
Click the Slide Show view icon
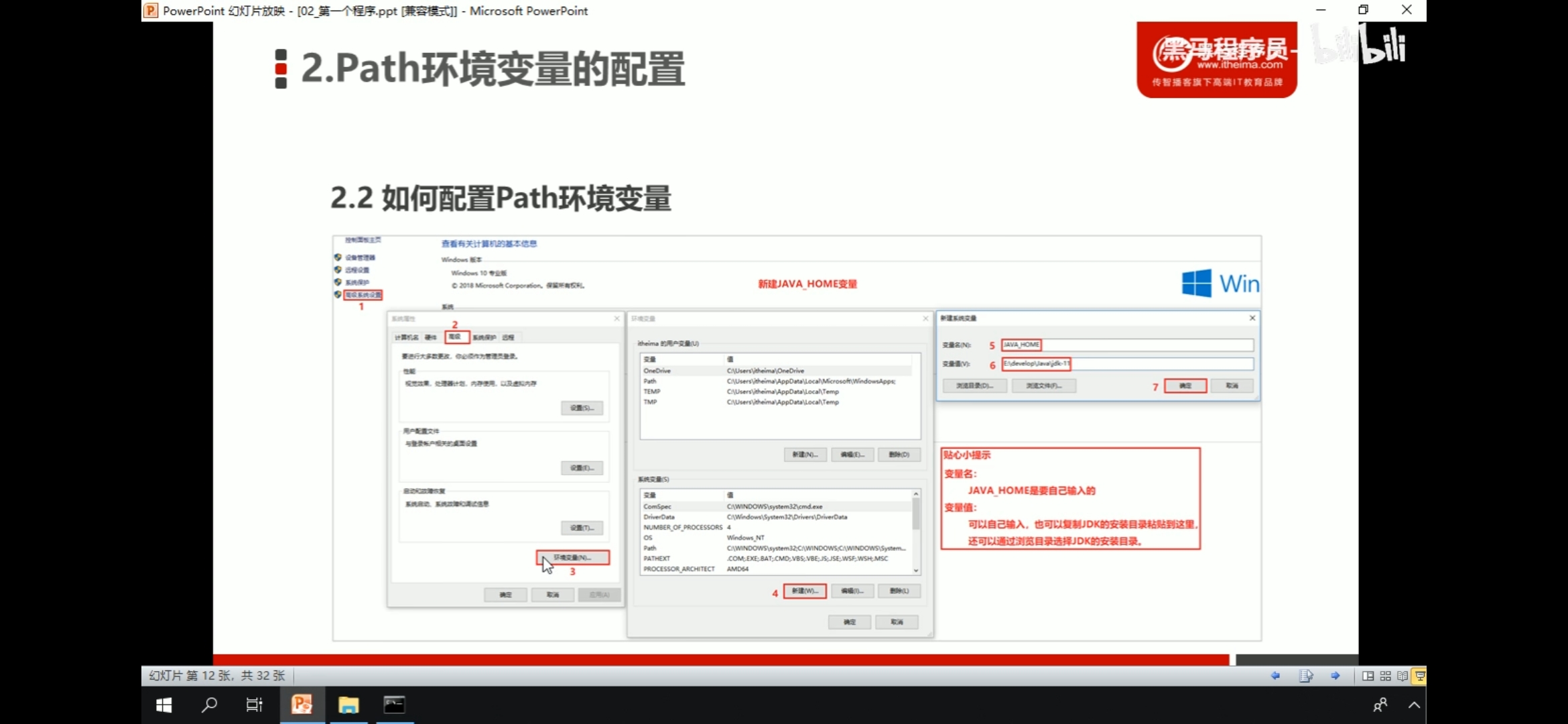click(1419, 676)
